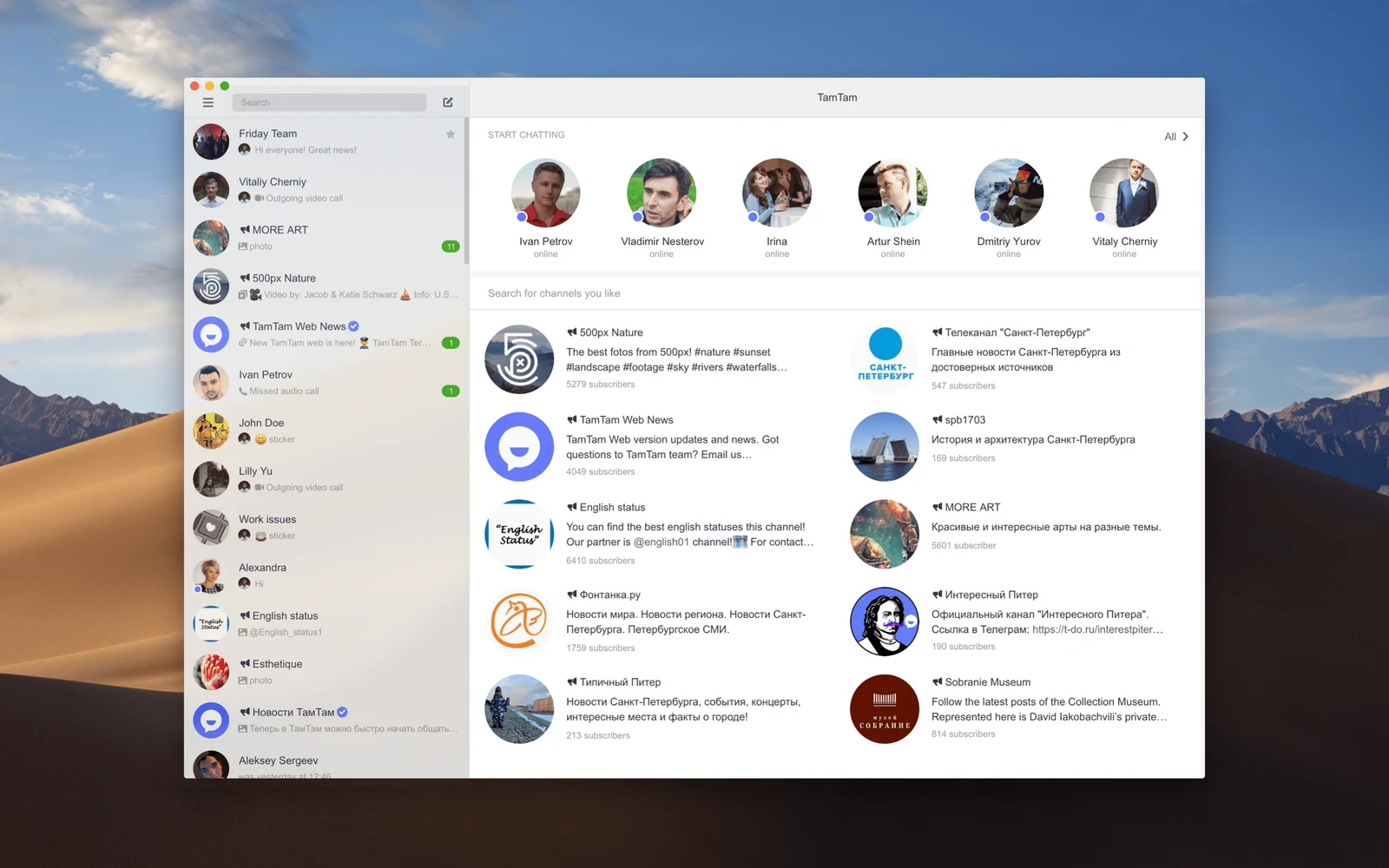
Task: Open the Ivan Petrov conversation in chat list
Action: click(x=326, y=383)
